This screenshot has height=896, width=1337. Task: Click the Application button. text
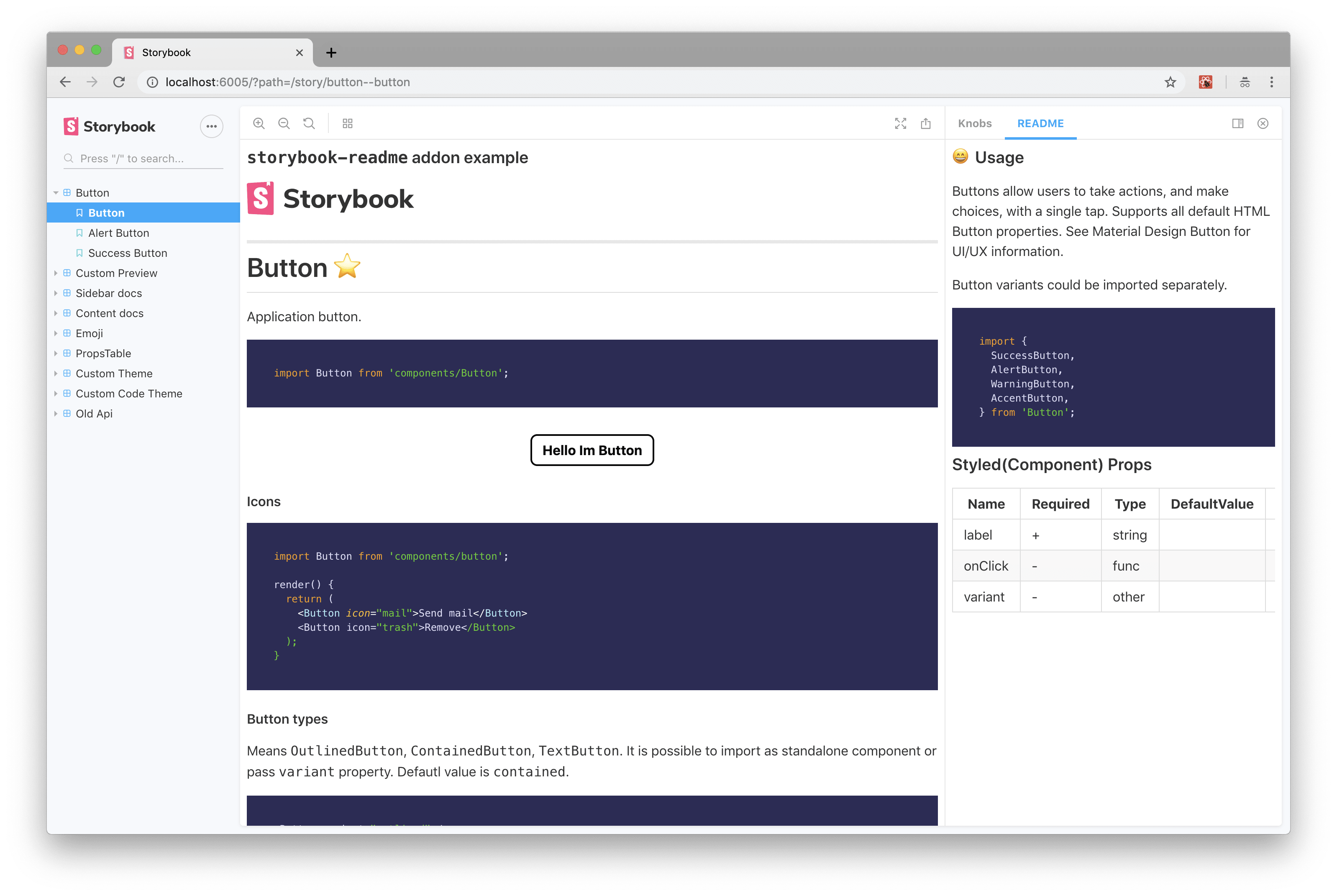304,317
